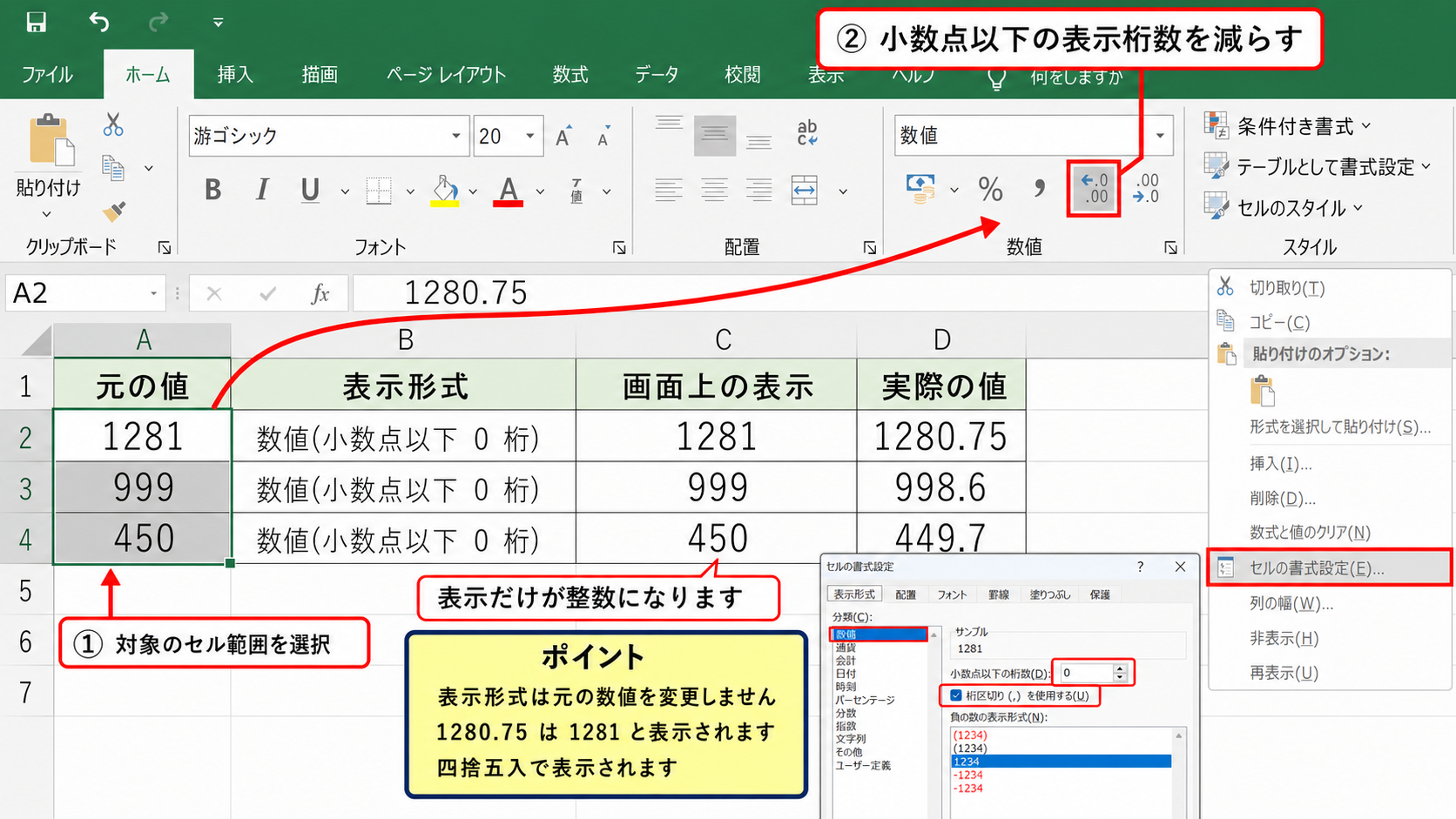1456x819 pixels.
Task: Click the lightbulb tell-me icon
Action: [x=996, y=78]
